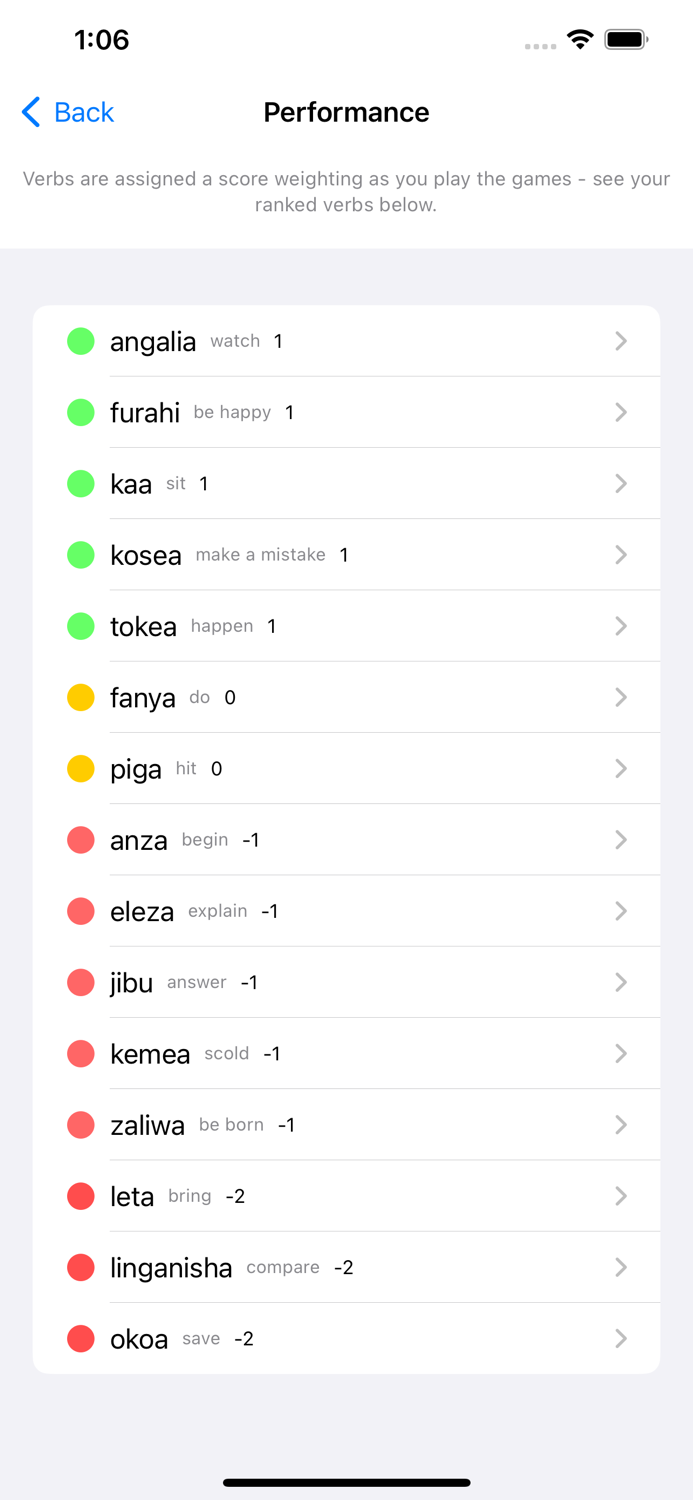Screen dimensions: 693x1500
Task: Expand the entry for linganisha
Action: tap(620, 1267)
